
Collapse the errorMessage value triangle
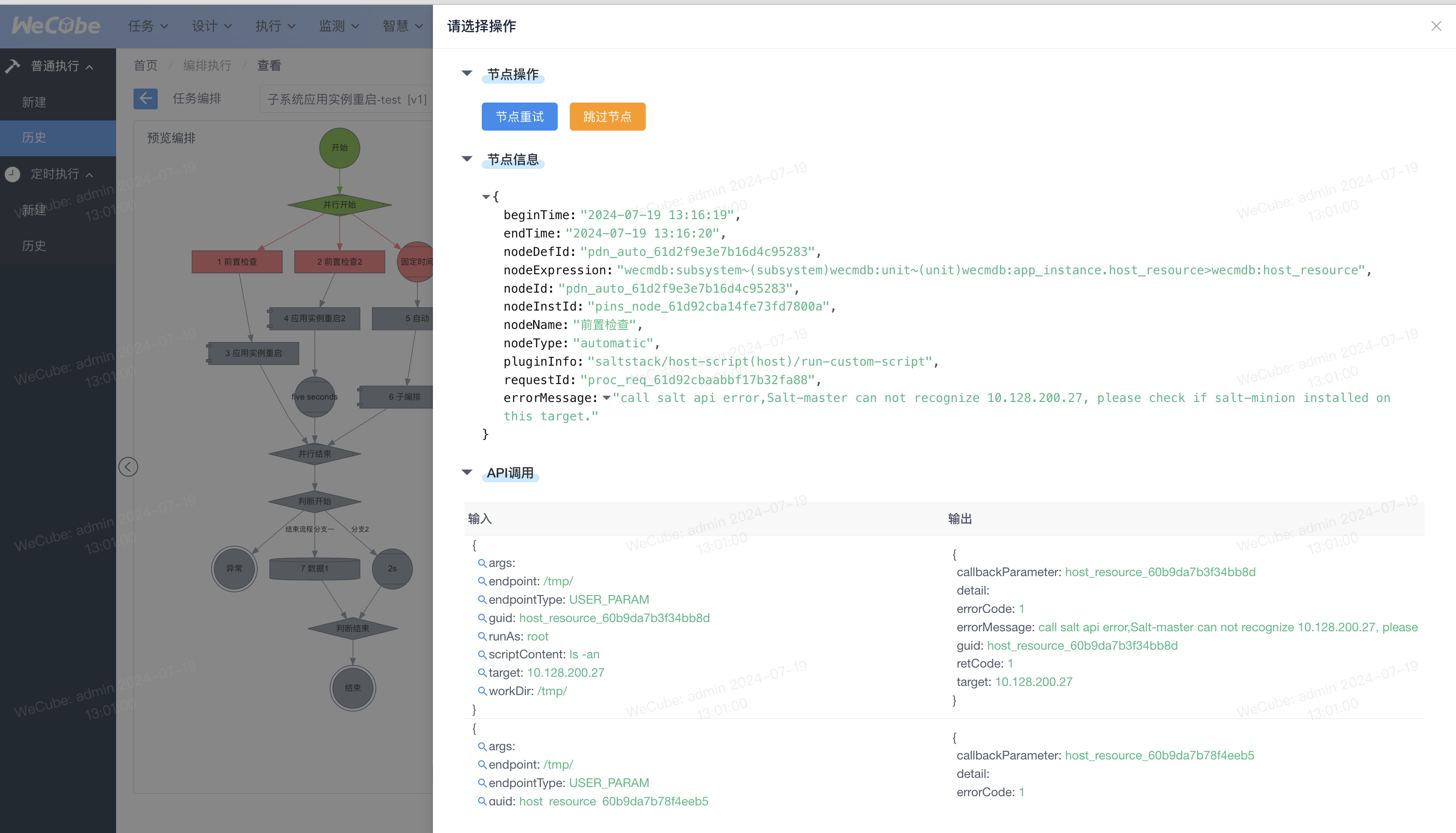607,398
